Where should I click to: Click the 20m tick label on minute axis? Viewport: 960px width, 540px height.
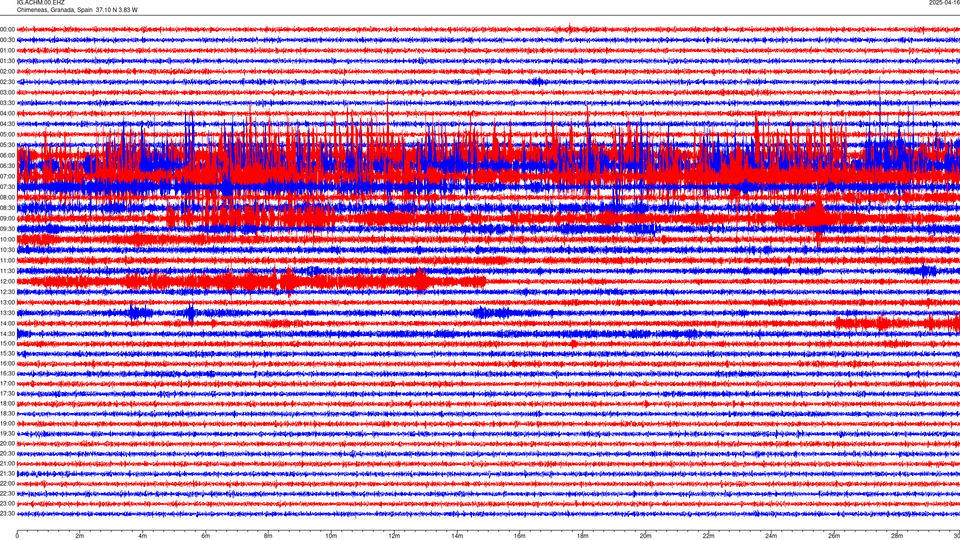point(645,536)
